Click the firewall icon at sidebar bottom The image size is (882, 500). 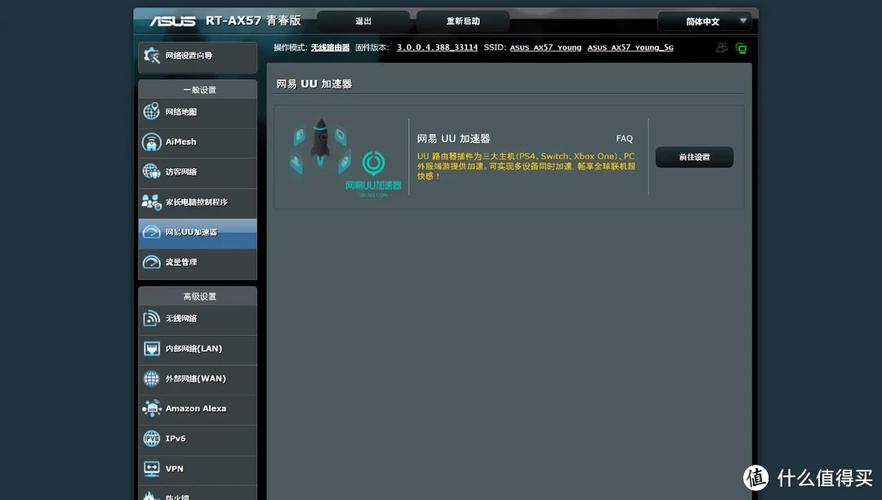click(149, 496)
